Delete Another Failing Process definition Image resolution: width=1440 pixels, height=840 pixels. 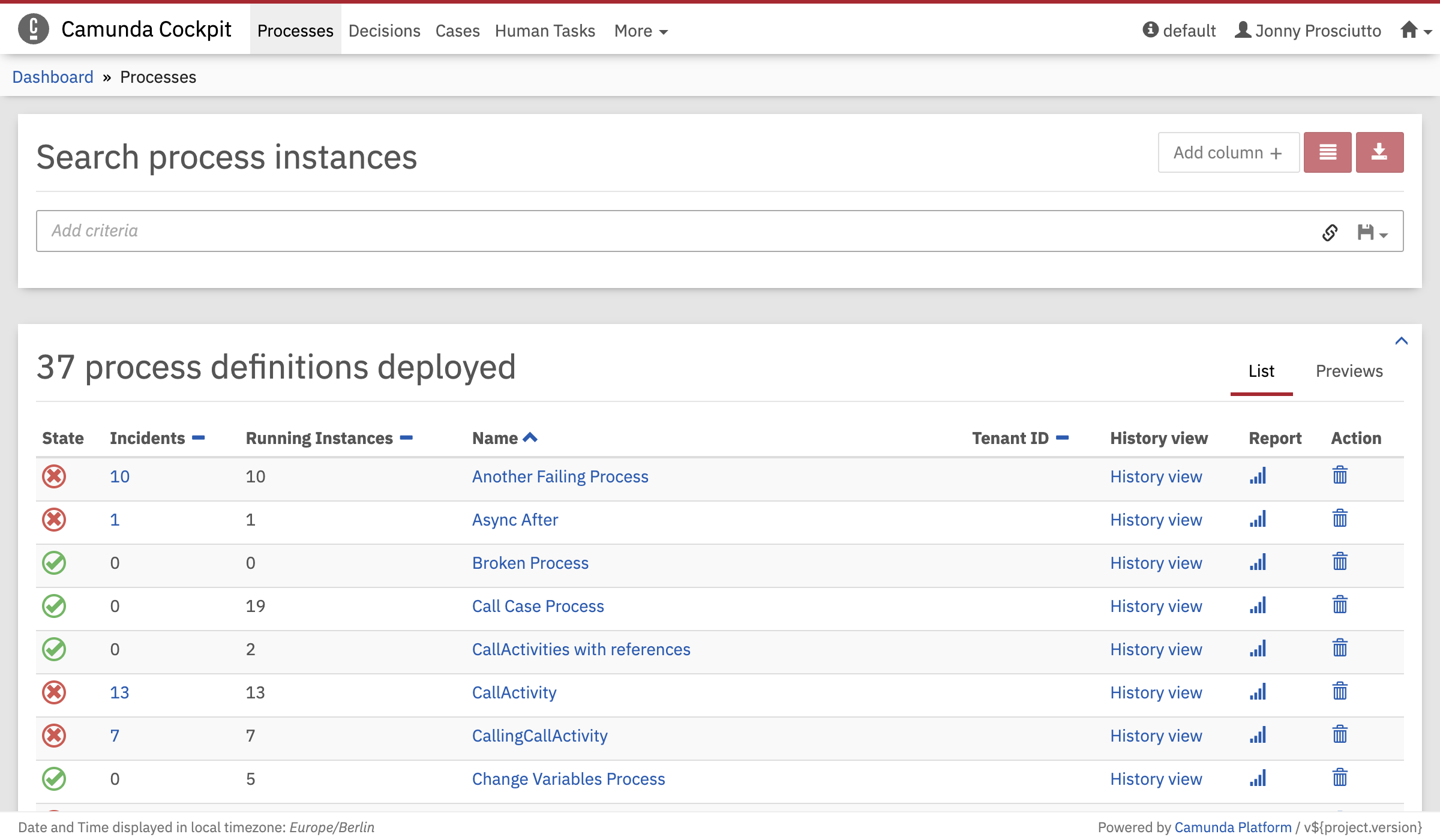(x=1340, y=475)
